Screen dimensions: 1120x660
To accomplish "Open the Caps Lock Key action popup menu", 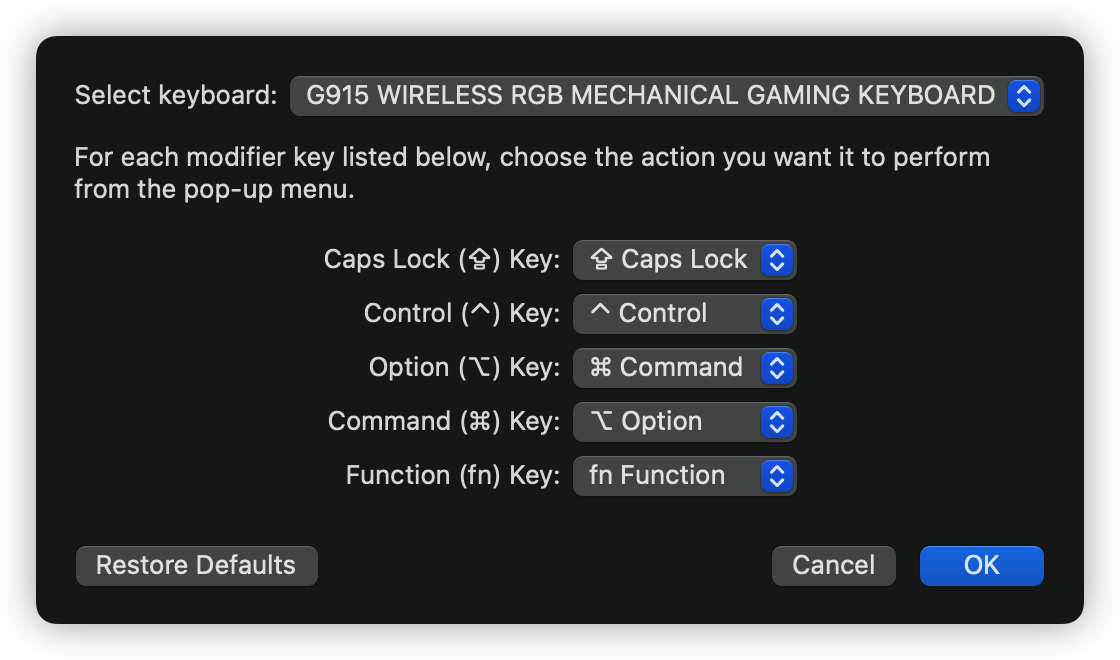I will (x=668, y=260).
